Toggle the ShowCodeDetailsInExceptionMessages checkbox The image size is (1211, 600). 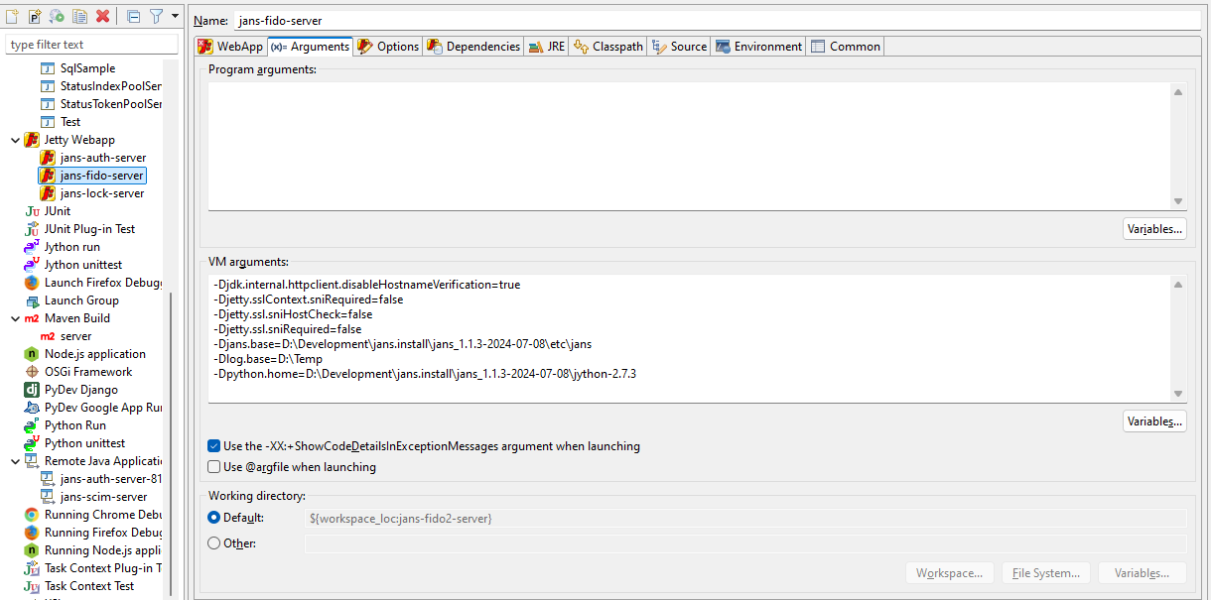214,446
